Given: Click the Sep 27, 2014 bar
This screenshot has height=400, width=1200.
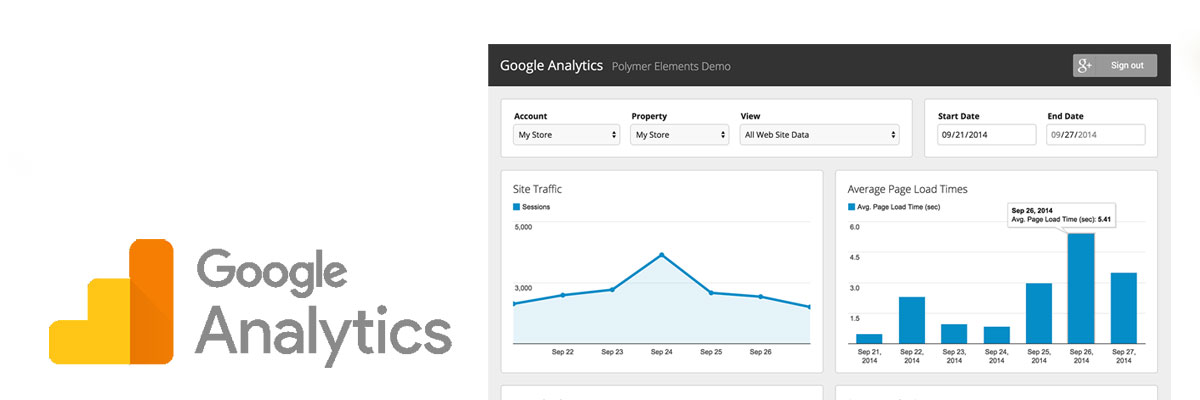Looking at the screenshot, I should click(x=1124, y=308).
